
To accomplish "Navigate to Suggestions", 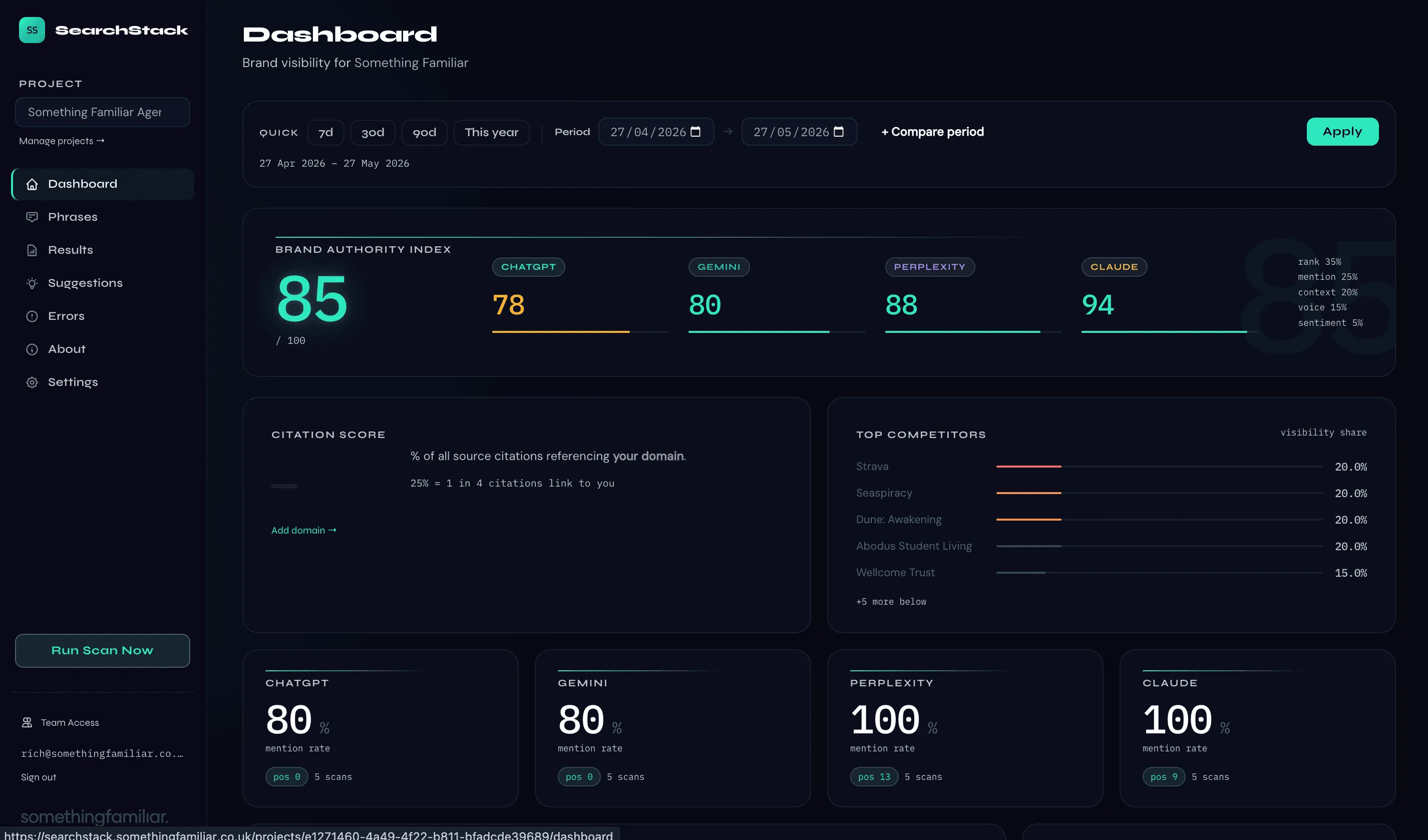I will click(x=103, y=283).
